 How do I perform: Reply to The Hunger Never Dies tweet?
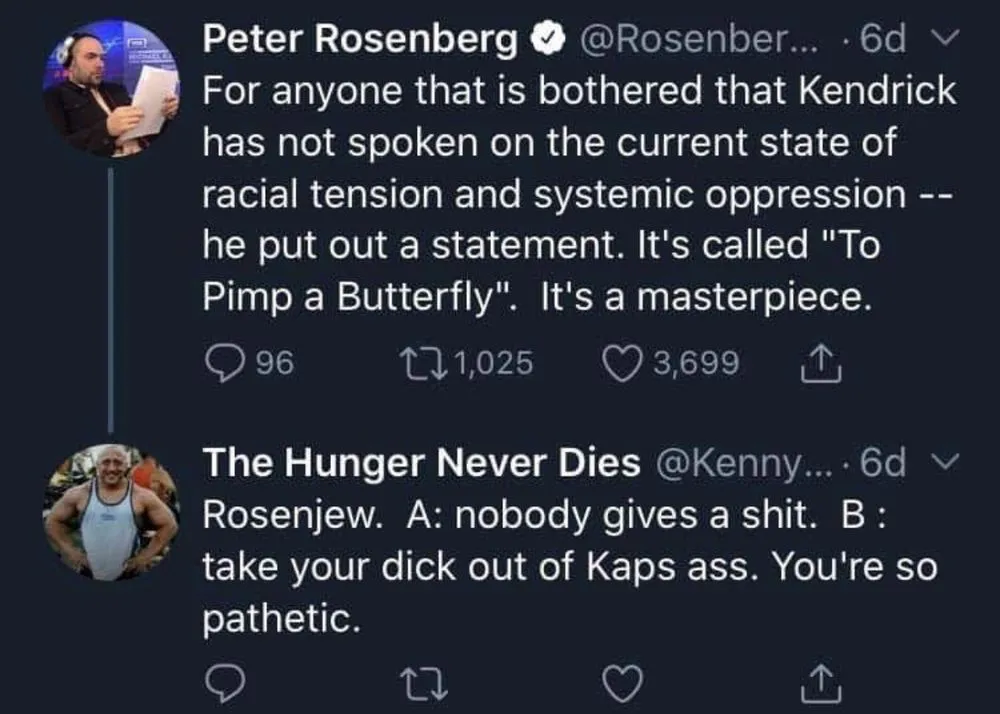[223, 682]
